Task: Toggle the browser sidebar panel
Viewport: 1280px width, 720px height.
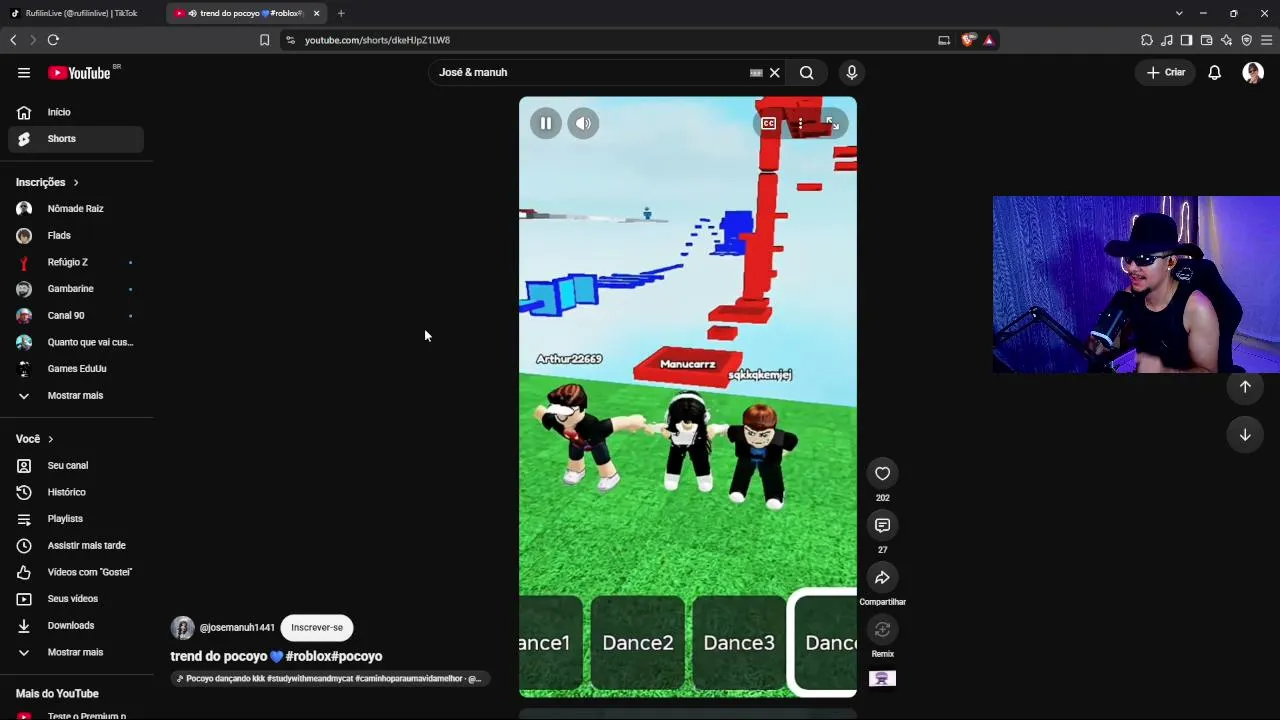Action: coord(1186,40)
